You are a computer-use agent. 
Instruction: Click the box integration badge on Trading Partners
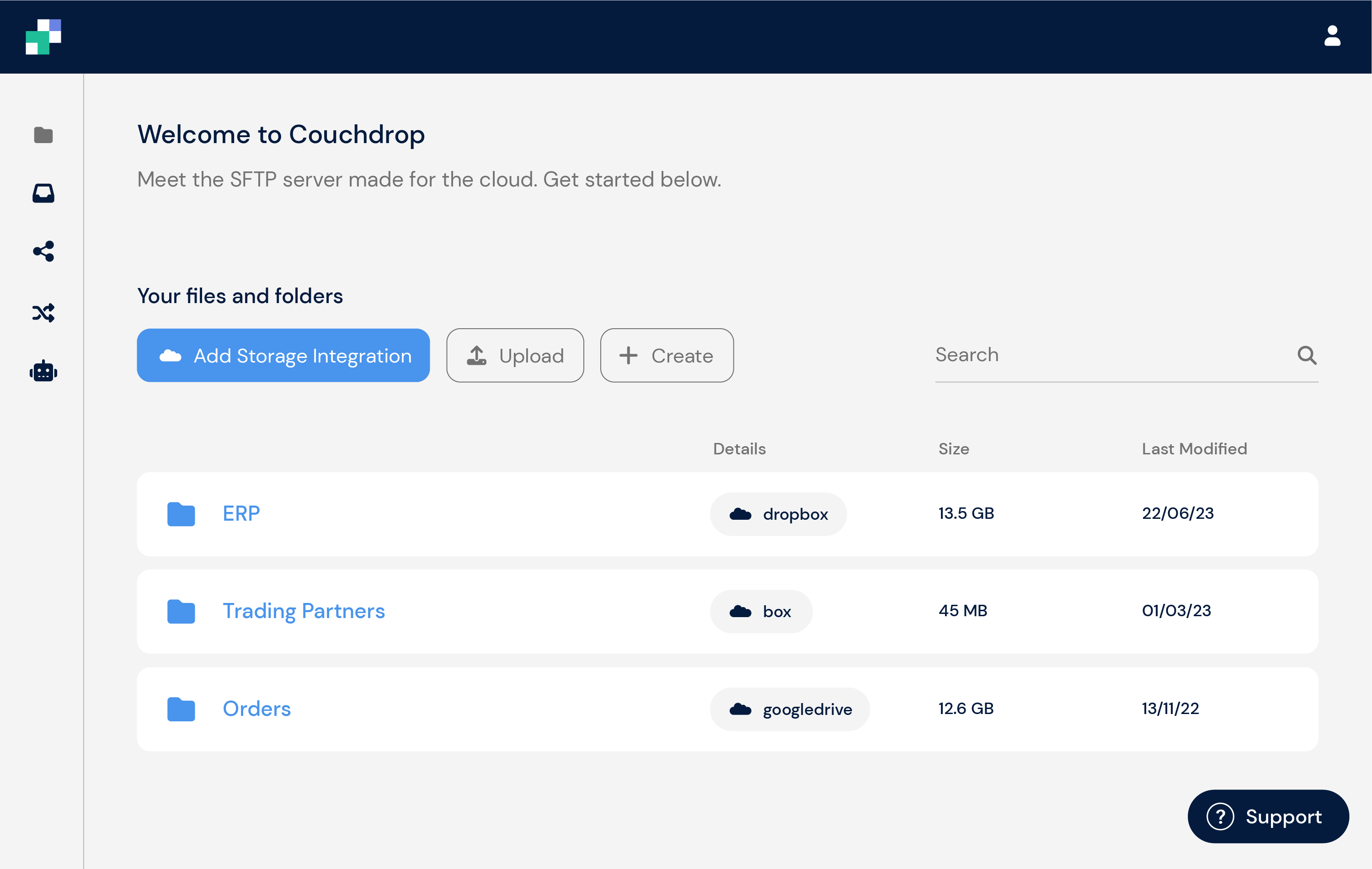pos(761,610)
